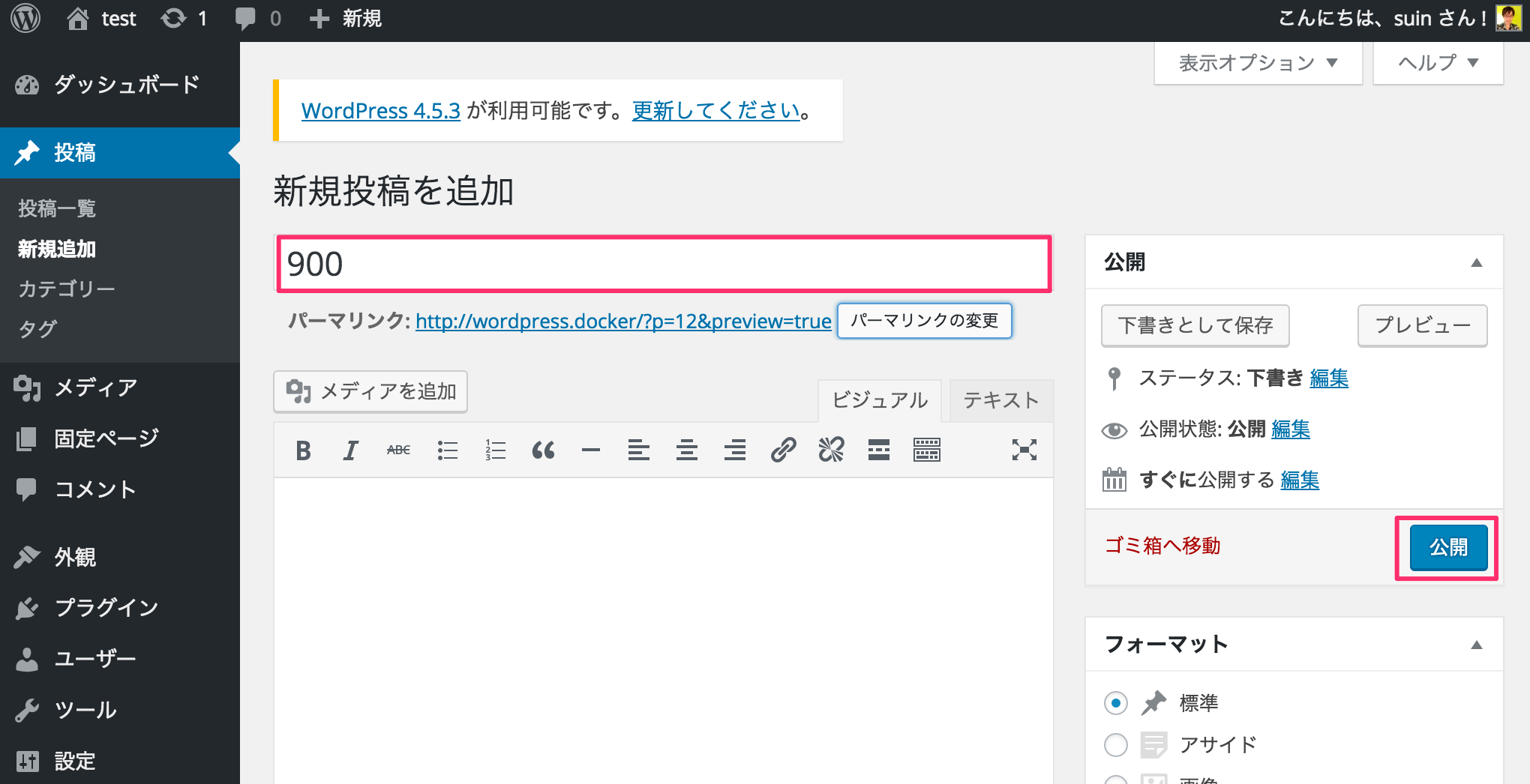Open コメント in the sidebar
This screenshot has height=784, width=1530.
pyautogui.click(x=120, y=489)
